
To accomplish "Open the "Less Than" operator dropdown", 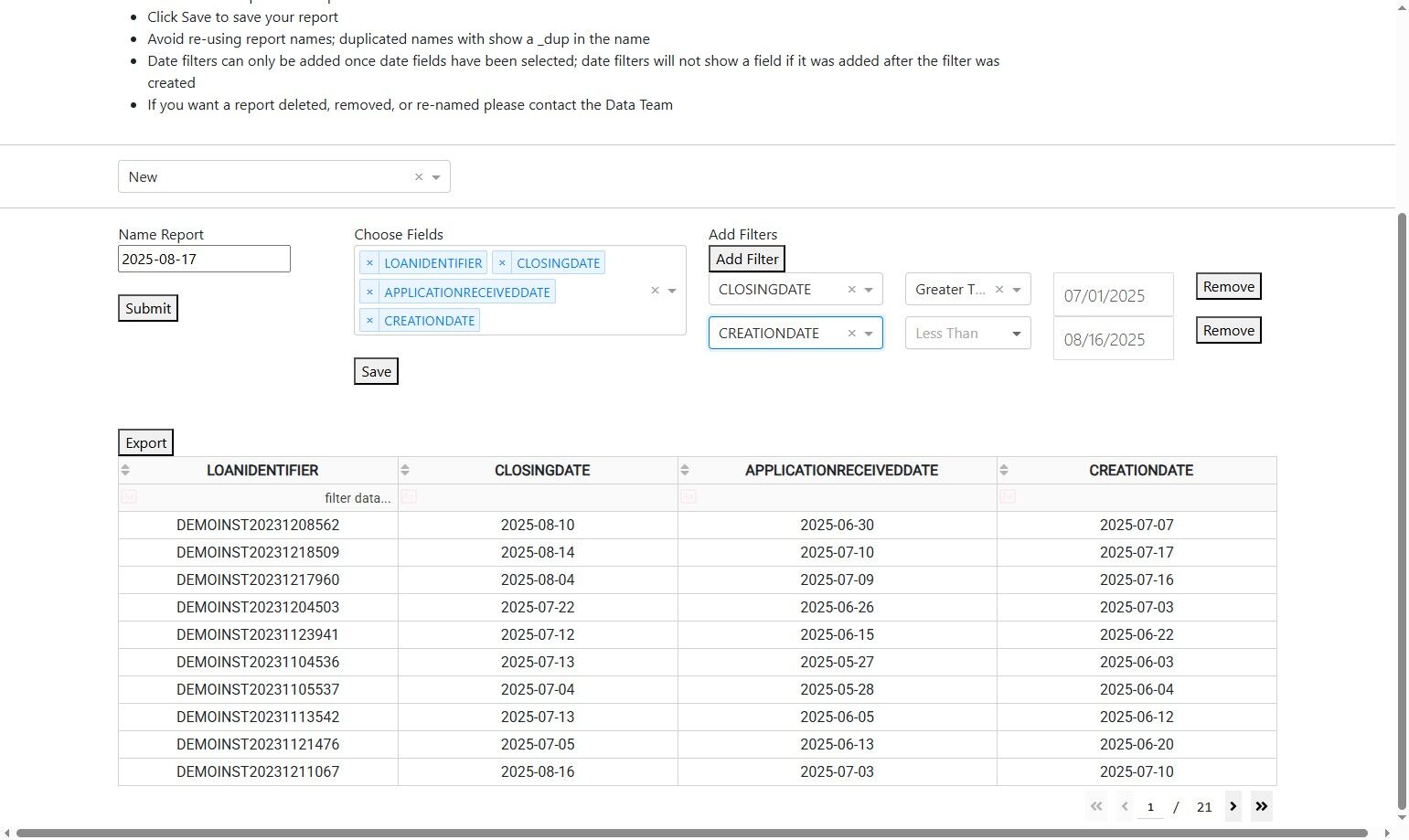I will (x=1017, y=334).
